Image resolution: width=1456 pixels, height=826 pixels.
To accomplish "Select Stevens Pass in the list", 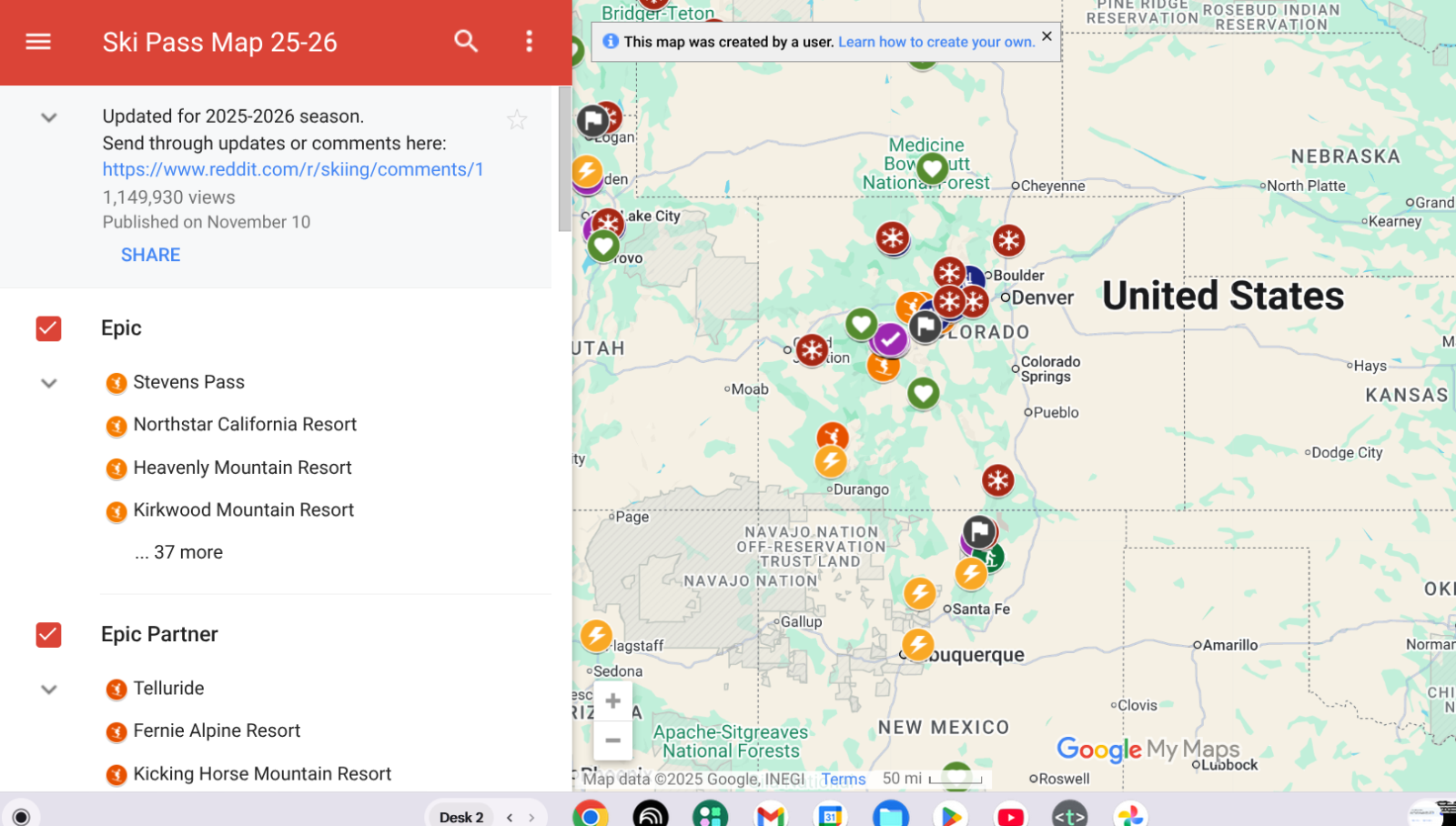I will pos(188,382).
